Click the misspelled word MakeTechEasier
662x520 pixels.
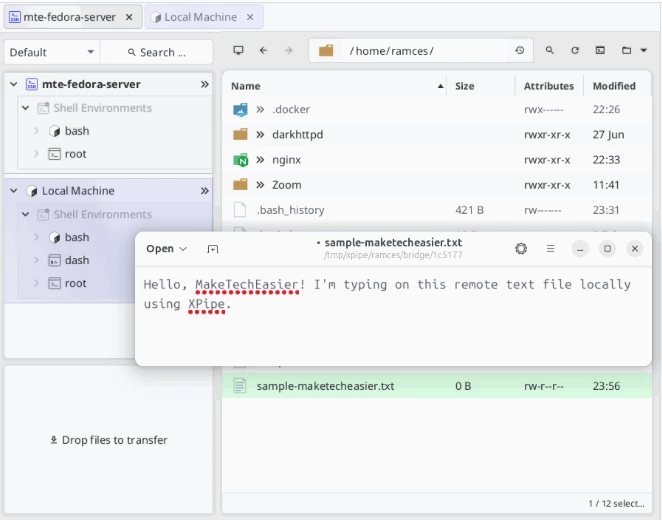click(247, 284)
